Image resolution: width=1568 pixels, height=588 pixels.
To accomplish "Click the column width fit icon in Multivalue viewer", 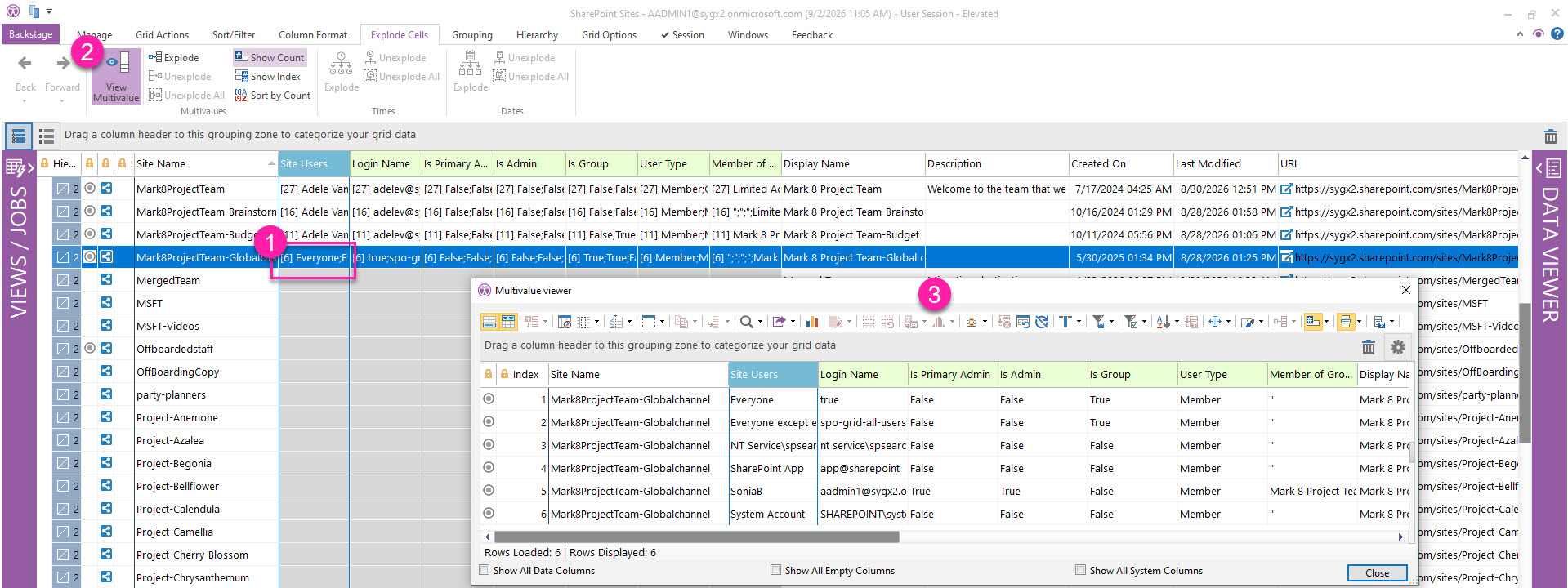I will point(1214,322).
